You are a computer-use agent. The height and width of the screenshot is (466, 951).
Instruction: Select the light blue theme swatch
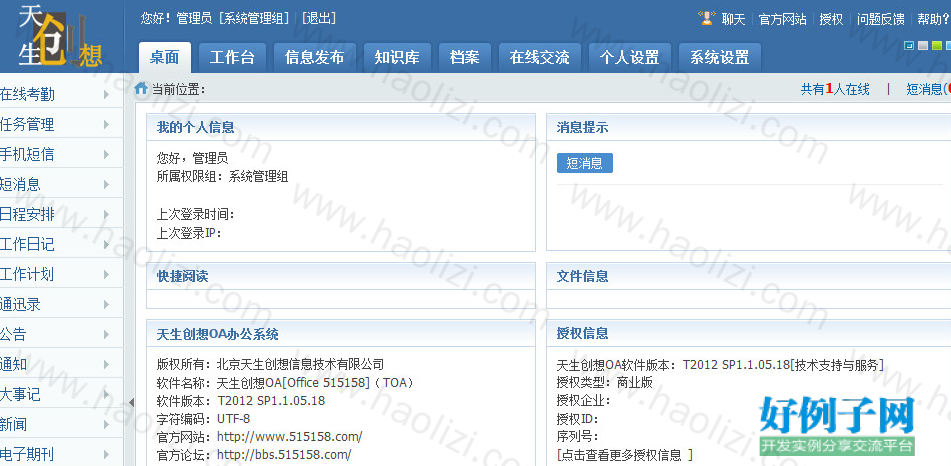coord(948,46)
